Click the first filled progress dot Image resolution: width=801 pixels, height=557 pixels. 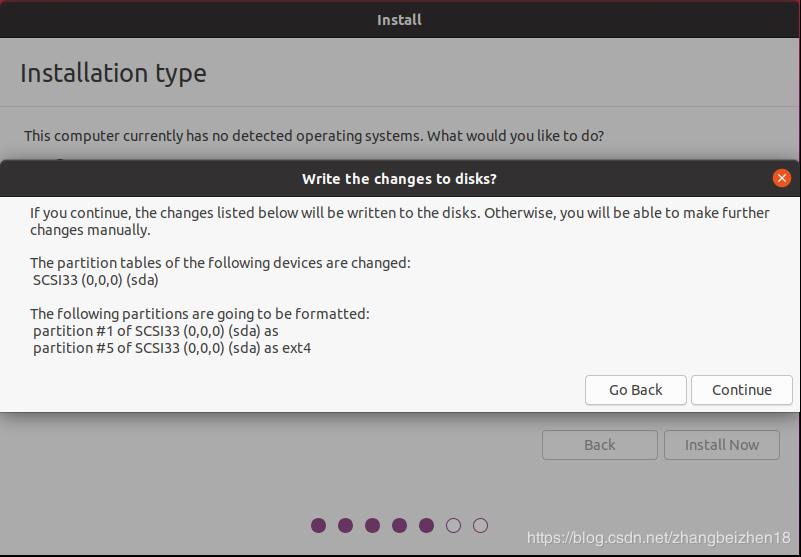point(319,525)
